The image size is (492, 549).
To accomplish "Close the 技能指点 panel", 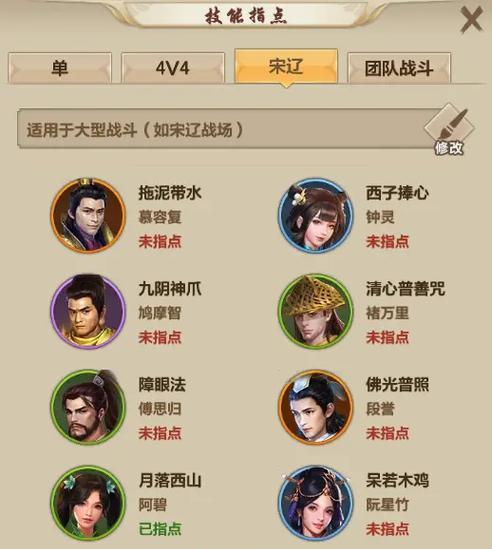I will pyautogui.click(x=471, y=20).
